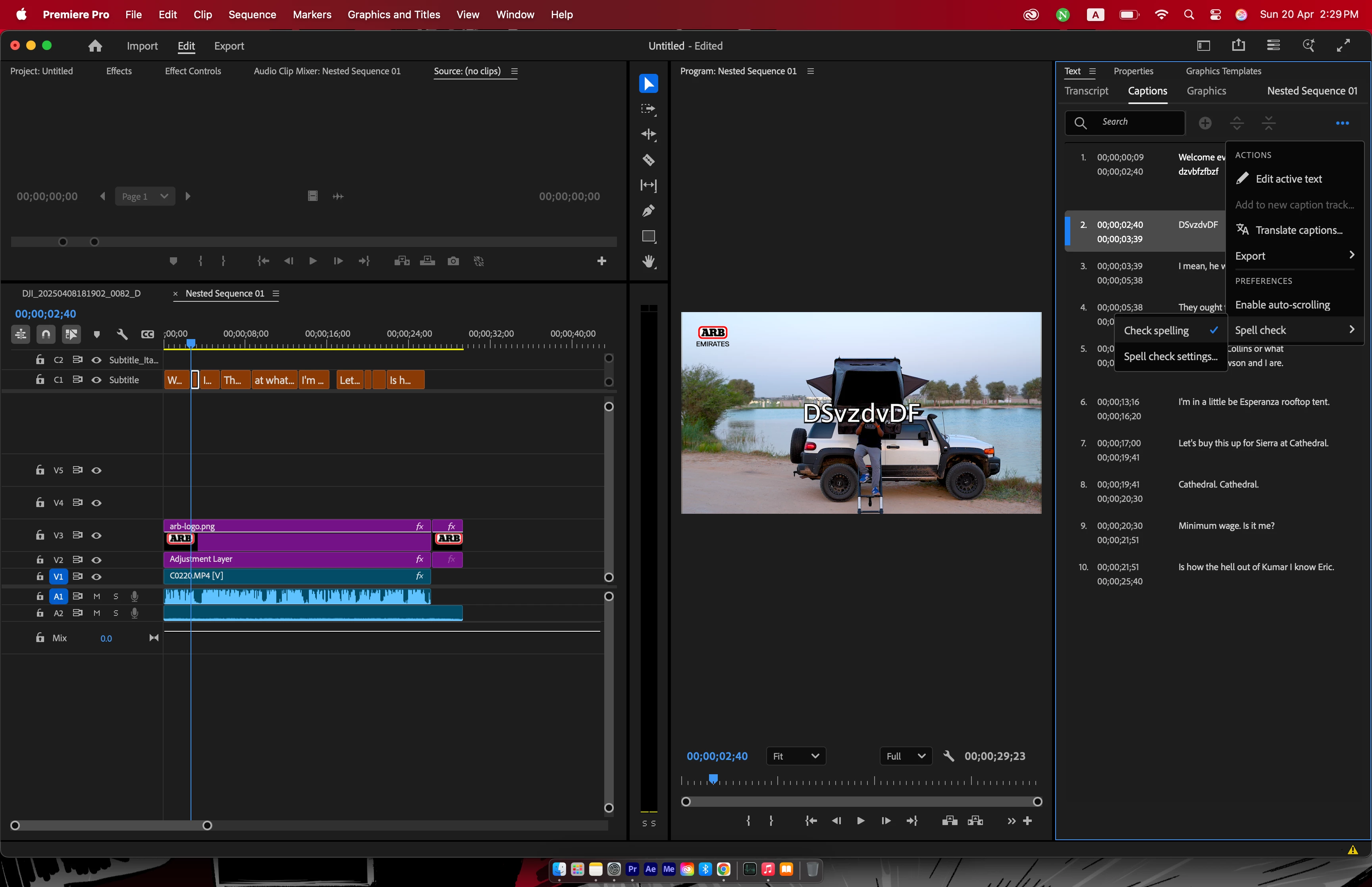Open the Sequence menu
1372x887 pixels.
point(252,14)
